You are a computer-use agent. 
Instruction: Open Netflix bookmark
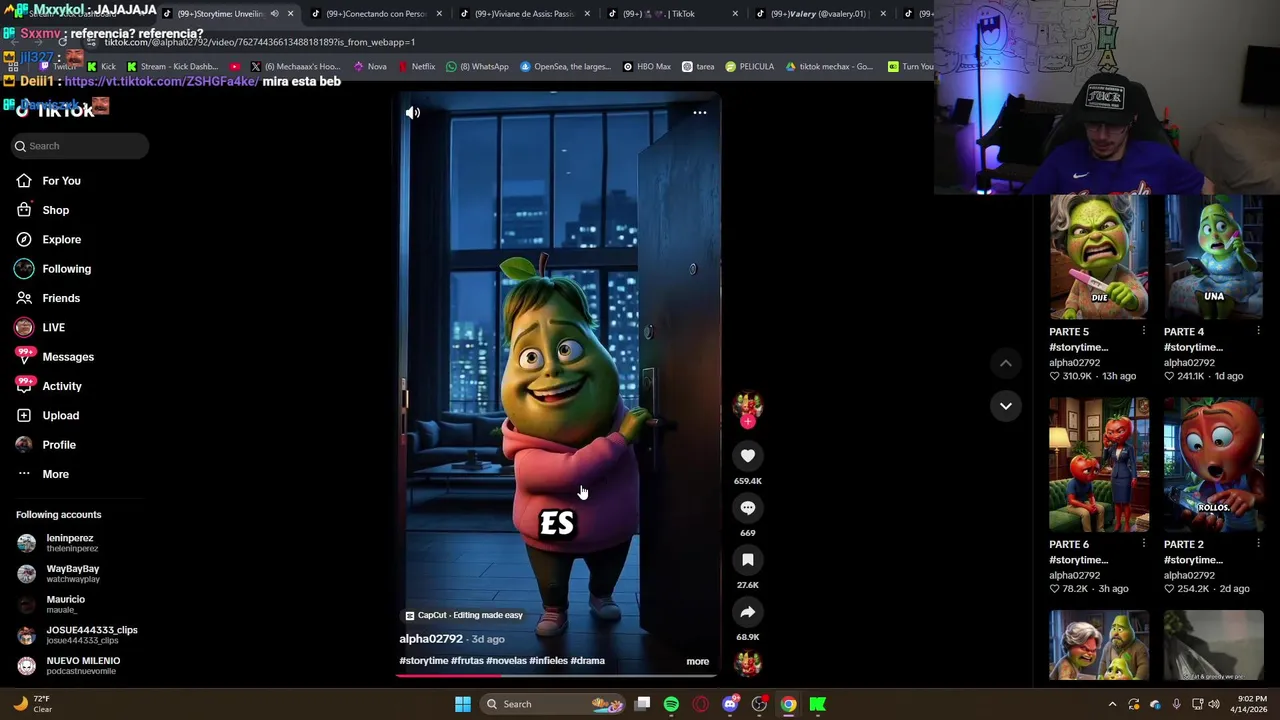(x=416, y=67)
